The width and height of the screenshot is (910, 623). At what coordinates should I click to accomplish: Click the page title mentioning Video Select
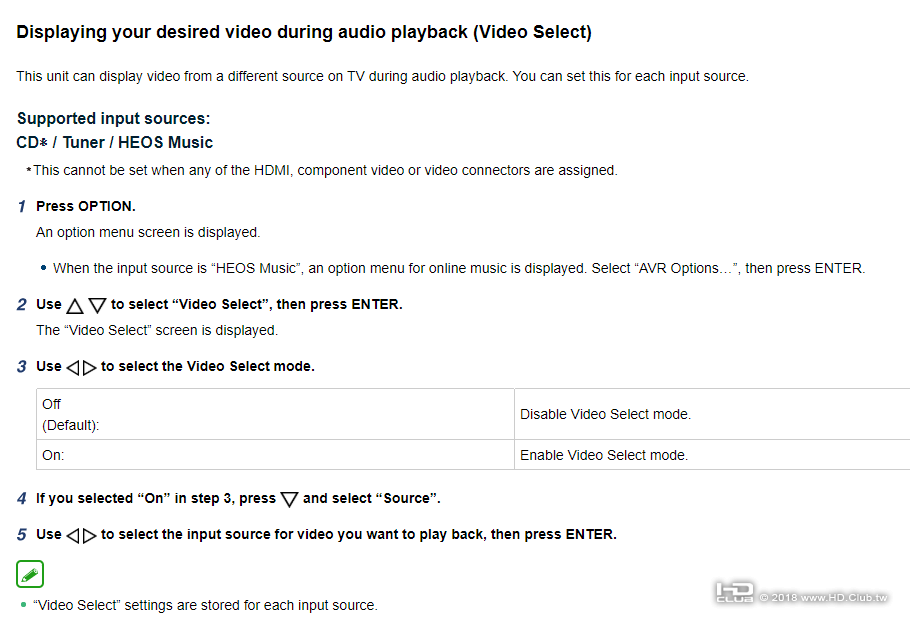tap(304, 33)
